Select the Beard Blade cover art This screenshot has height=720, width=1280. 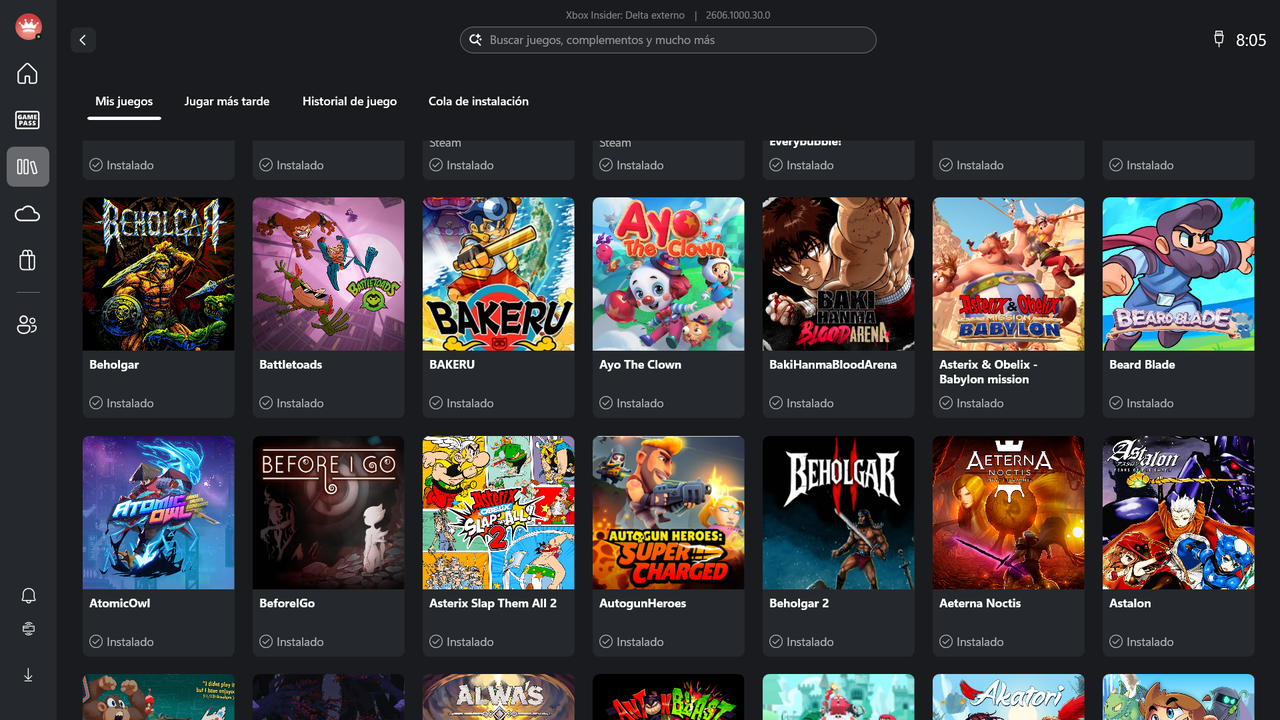pos(1179,274)
